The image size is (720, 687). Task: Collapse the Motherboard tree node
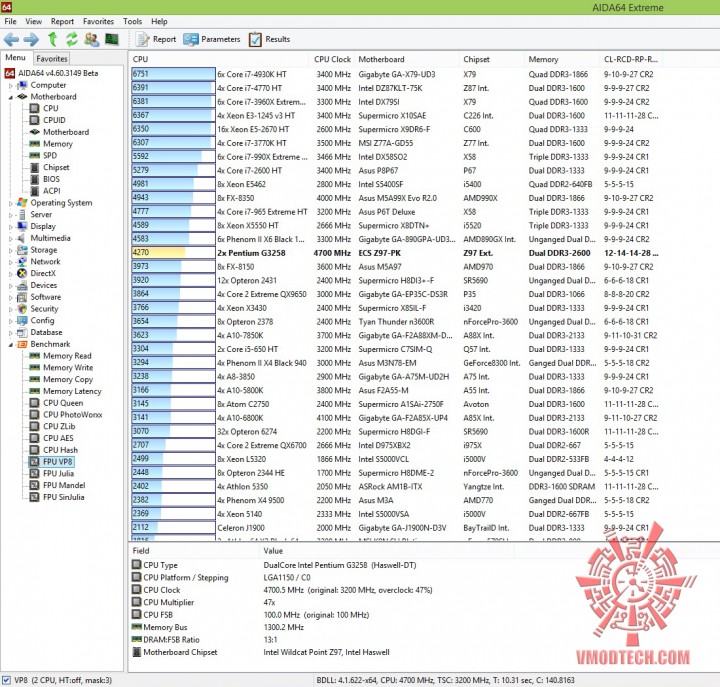click(11, 97)
